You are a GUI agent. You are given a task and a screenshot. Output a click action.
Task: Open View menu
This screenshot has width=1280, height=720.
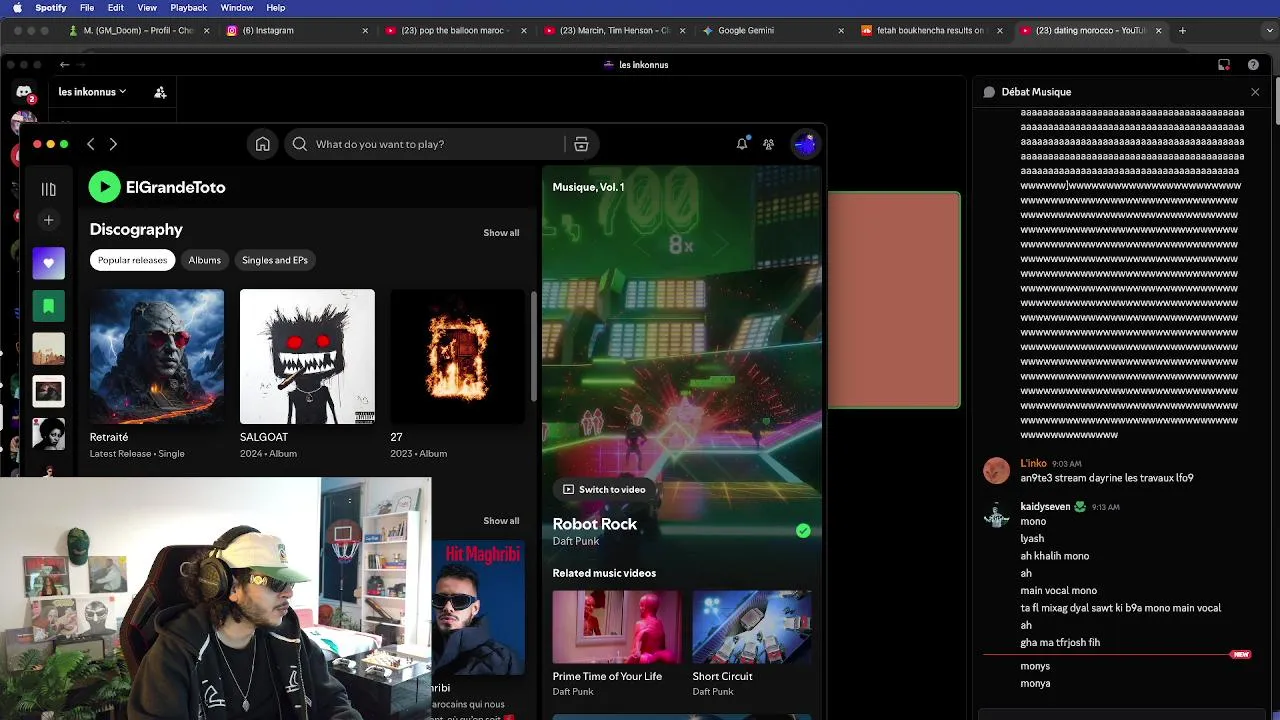(x=147, y=8)
